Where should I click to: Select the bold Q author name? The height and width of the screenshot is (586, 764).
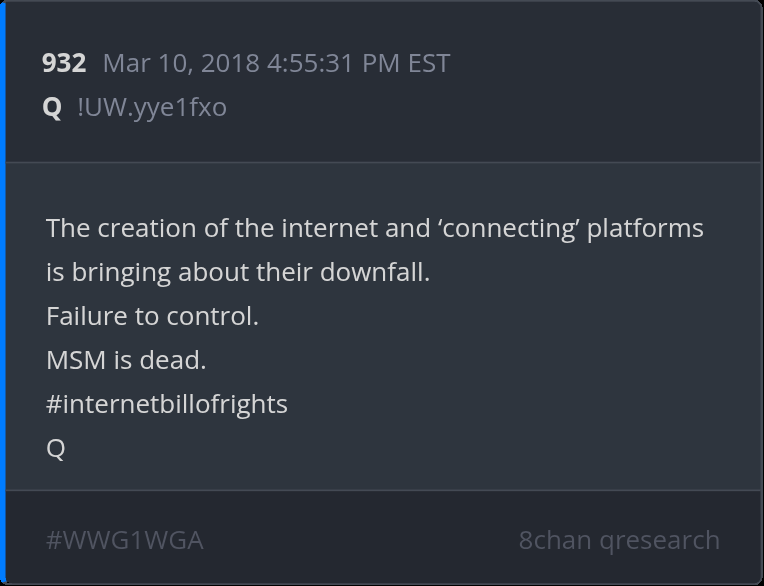(x=52, y=107)
